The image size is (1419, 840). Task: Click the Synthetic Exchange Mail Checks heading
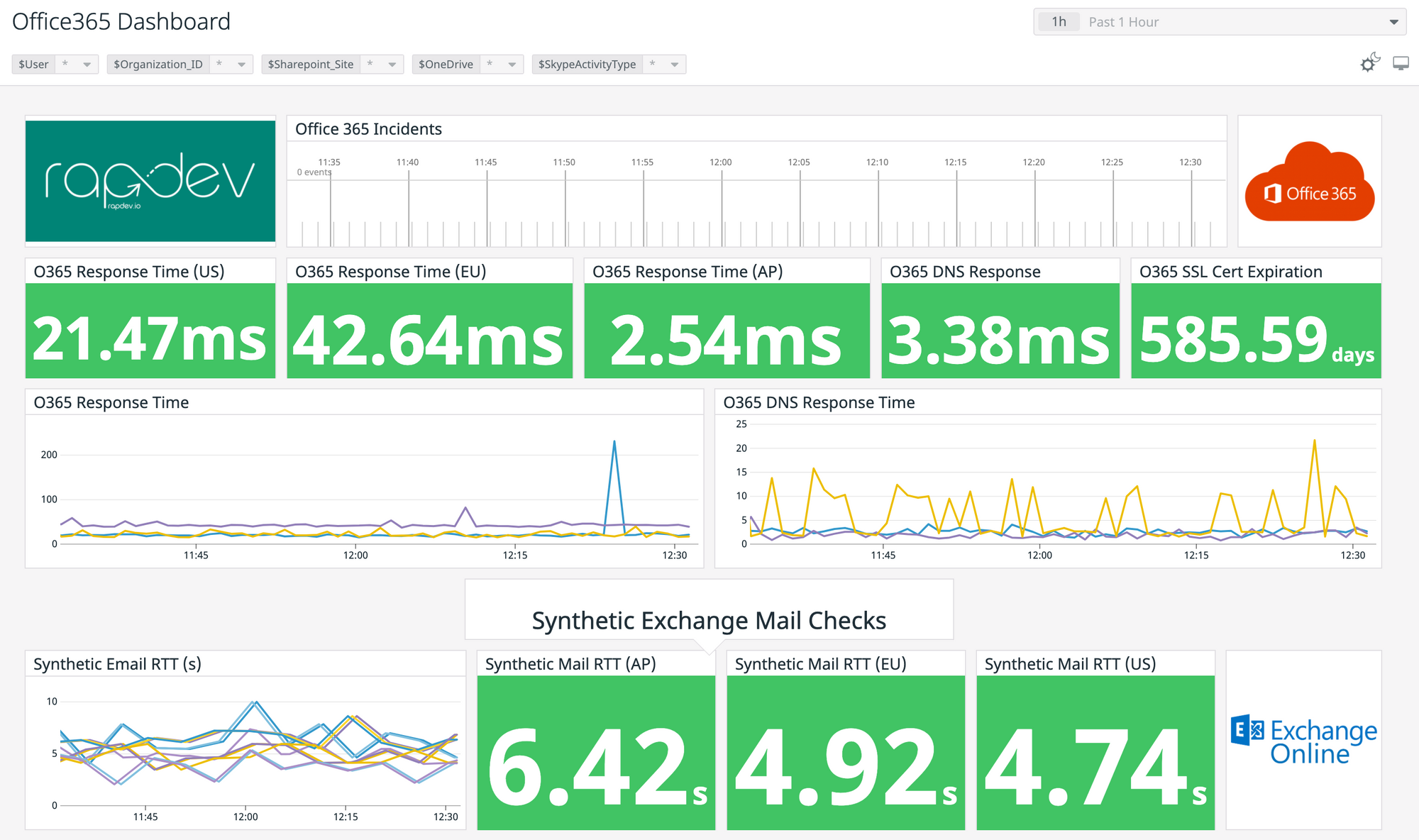pyautogui.click(x=709, y=621)
